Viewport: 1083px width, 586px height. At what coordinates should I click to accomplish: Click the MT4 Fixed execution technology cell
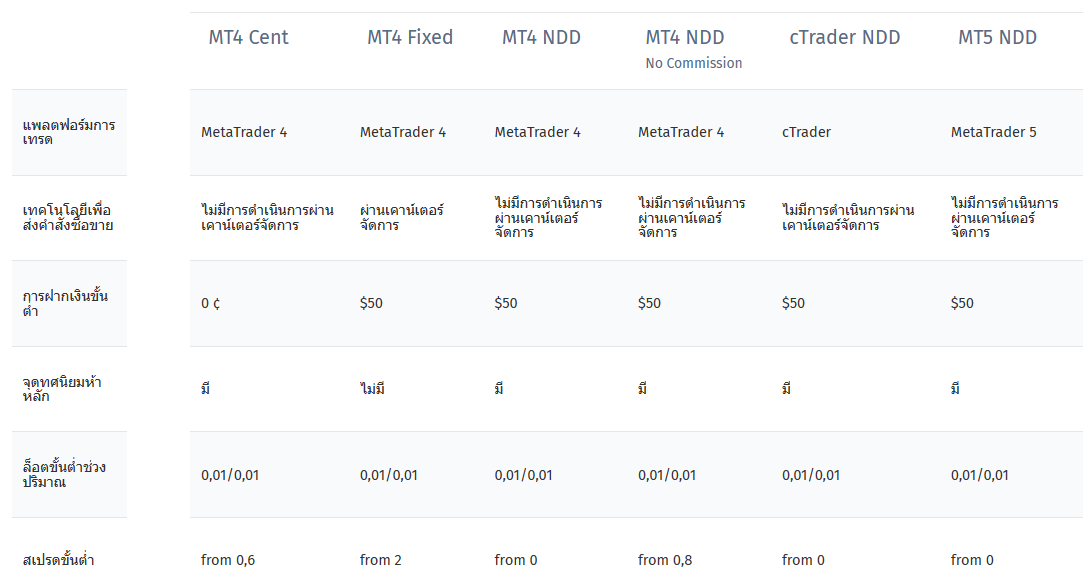point(401,218)
